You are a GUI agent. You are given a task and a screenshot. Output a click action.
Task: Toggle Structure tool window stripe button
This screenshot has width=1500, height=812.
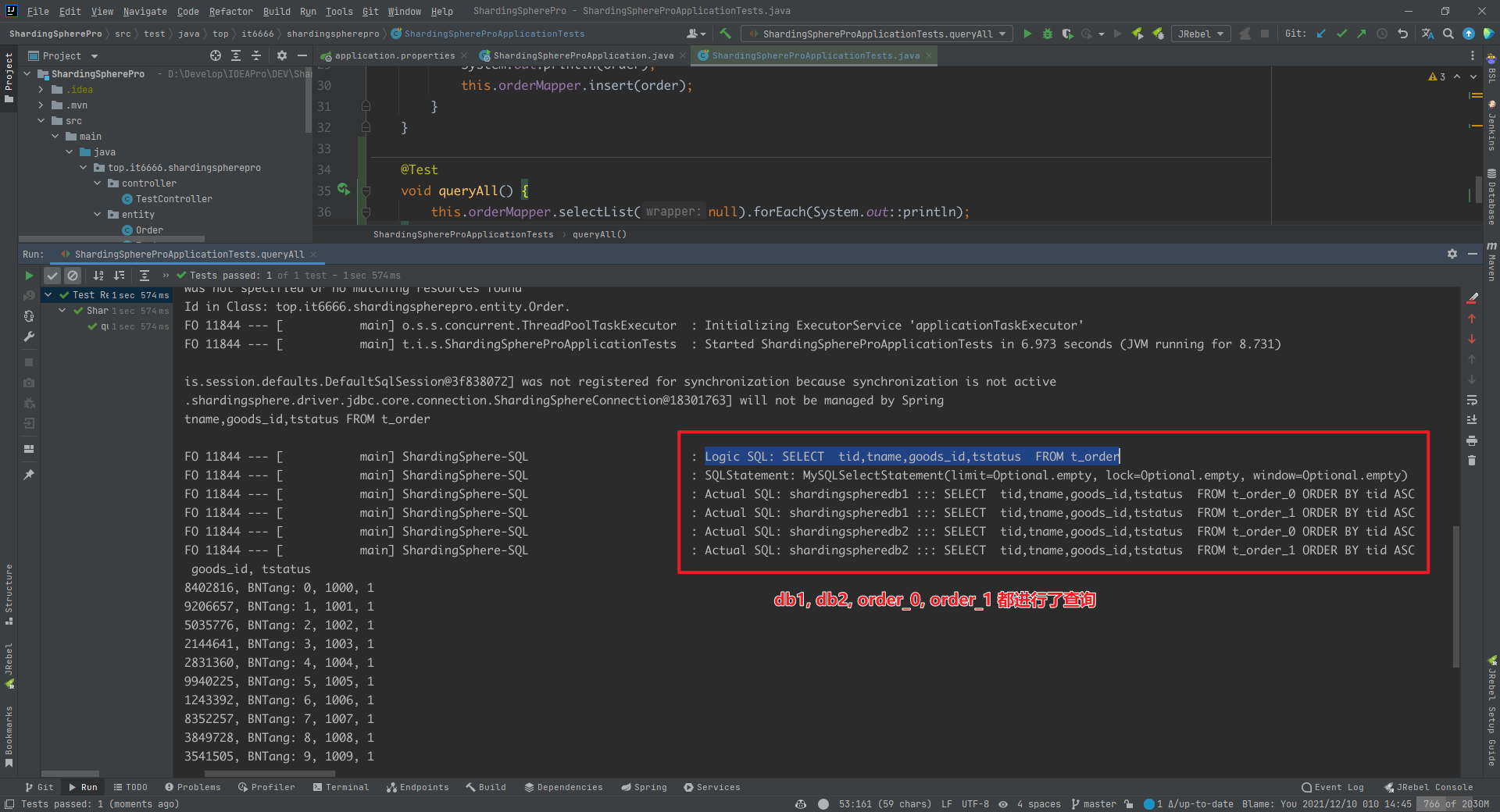tap(9, 595)
